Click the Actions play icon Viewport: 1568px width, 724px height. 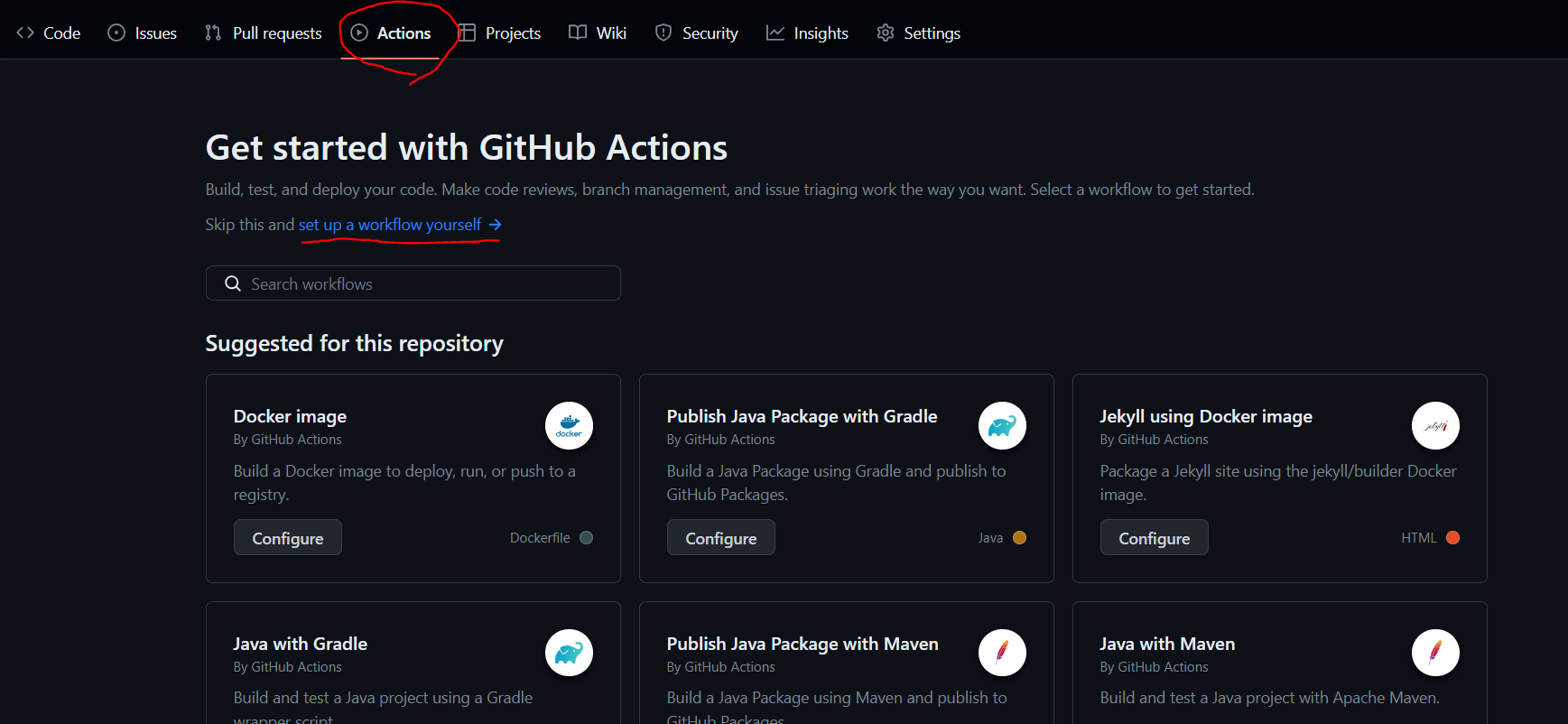tap(359, 33)
